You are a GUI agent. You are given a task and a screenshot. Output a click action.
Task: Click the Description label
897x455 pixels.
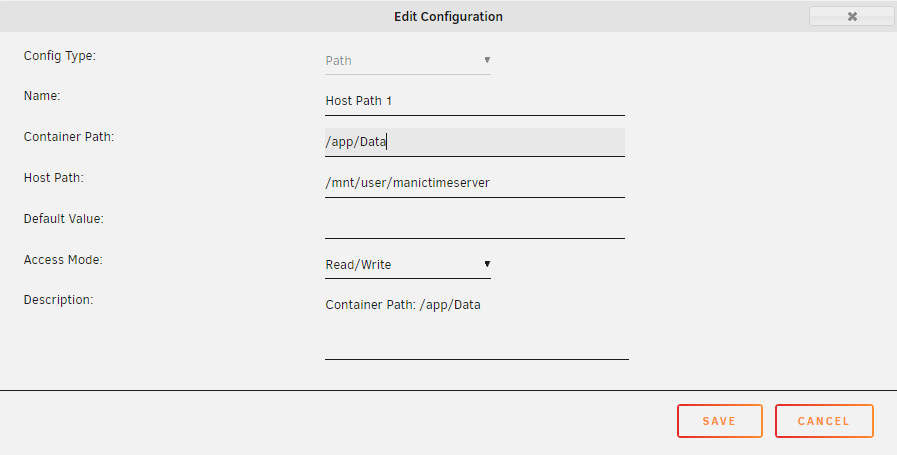pyautogui.click(x=58, y=300)
